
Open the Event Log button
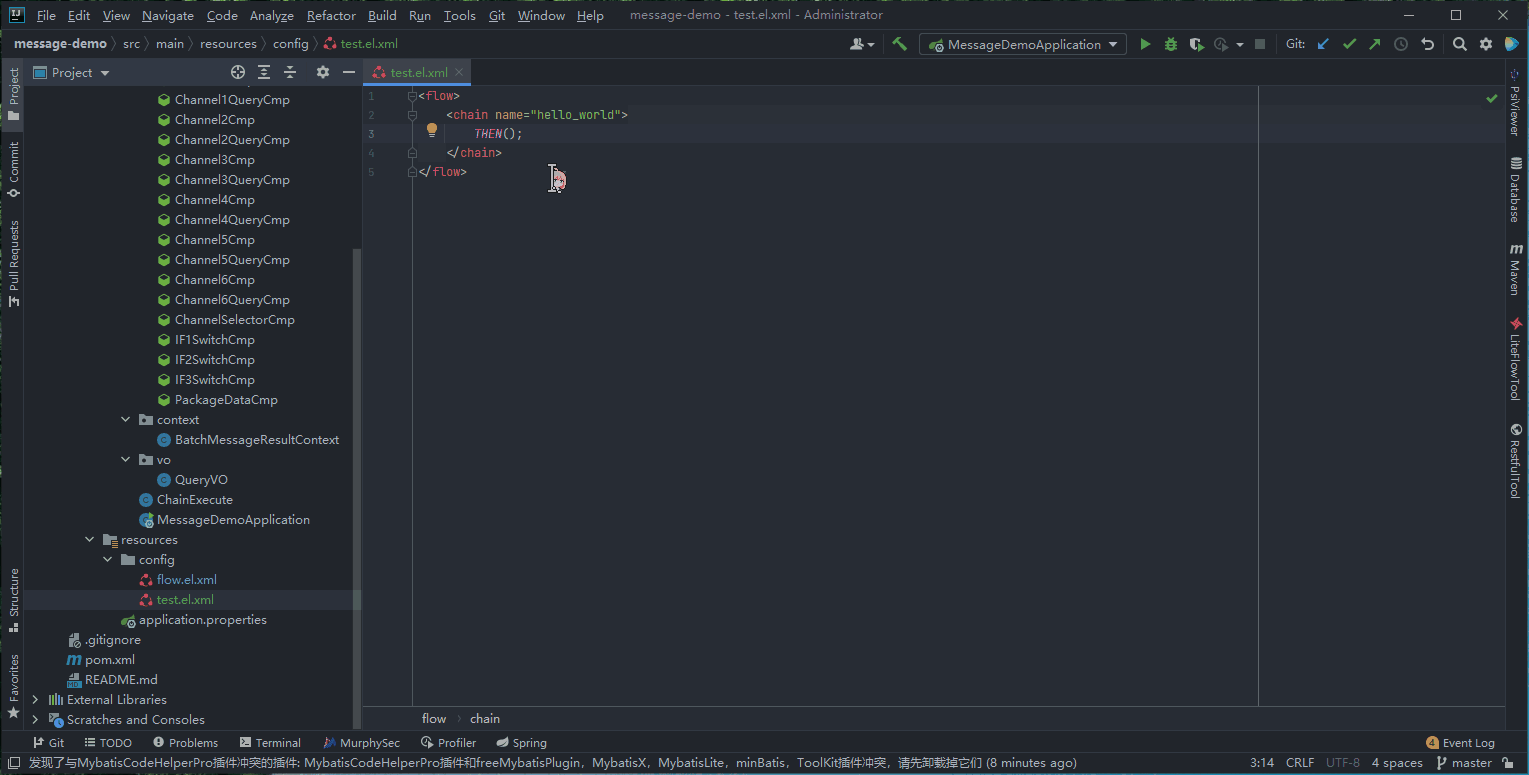[x=1460, y=743]
